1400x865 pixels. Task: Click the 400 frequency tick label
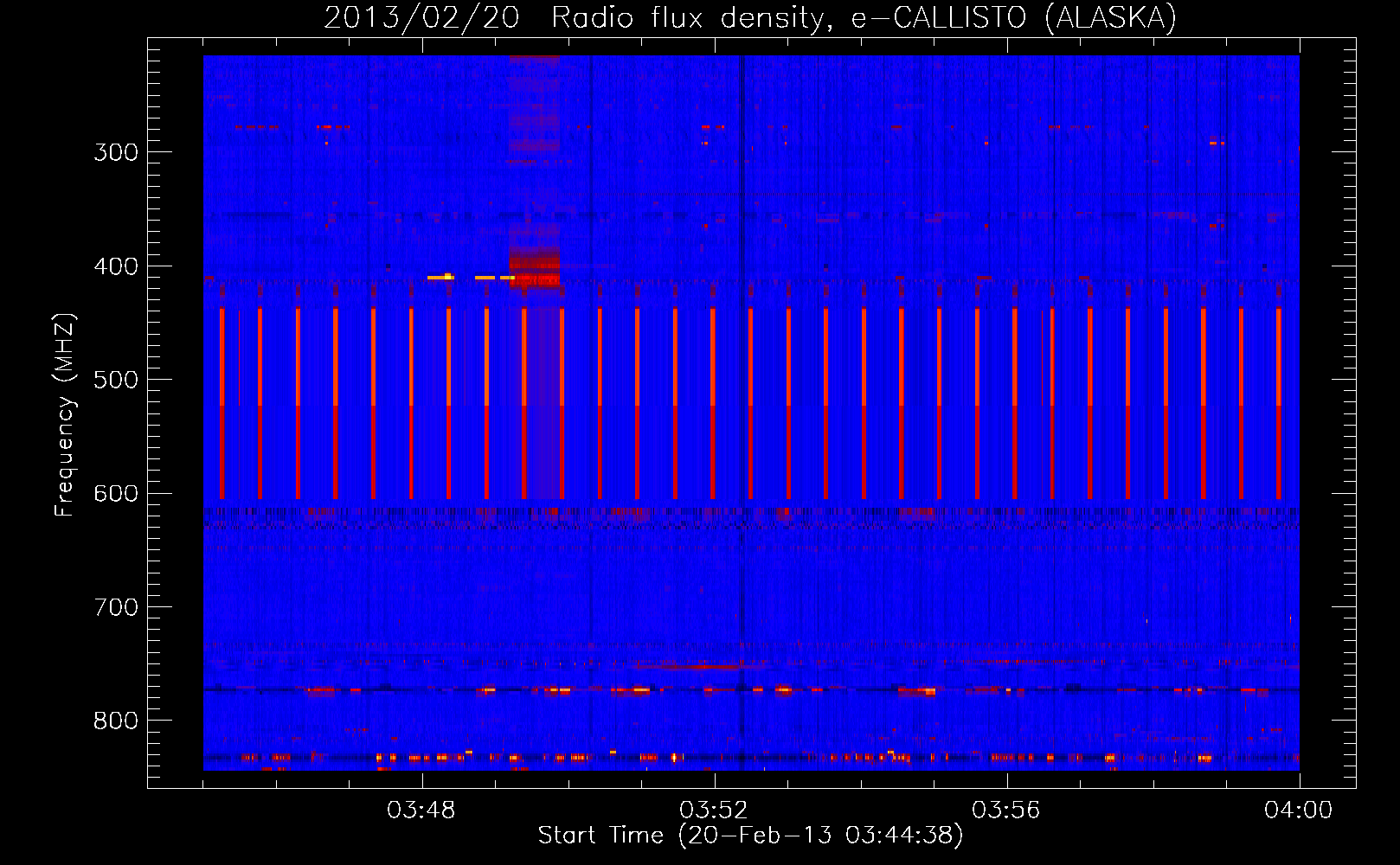coord(116,266)
